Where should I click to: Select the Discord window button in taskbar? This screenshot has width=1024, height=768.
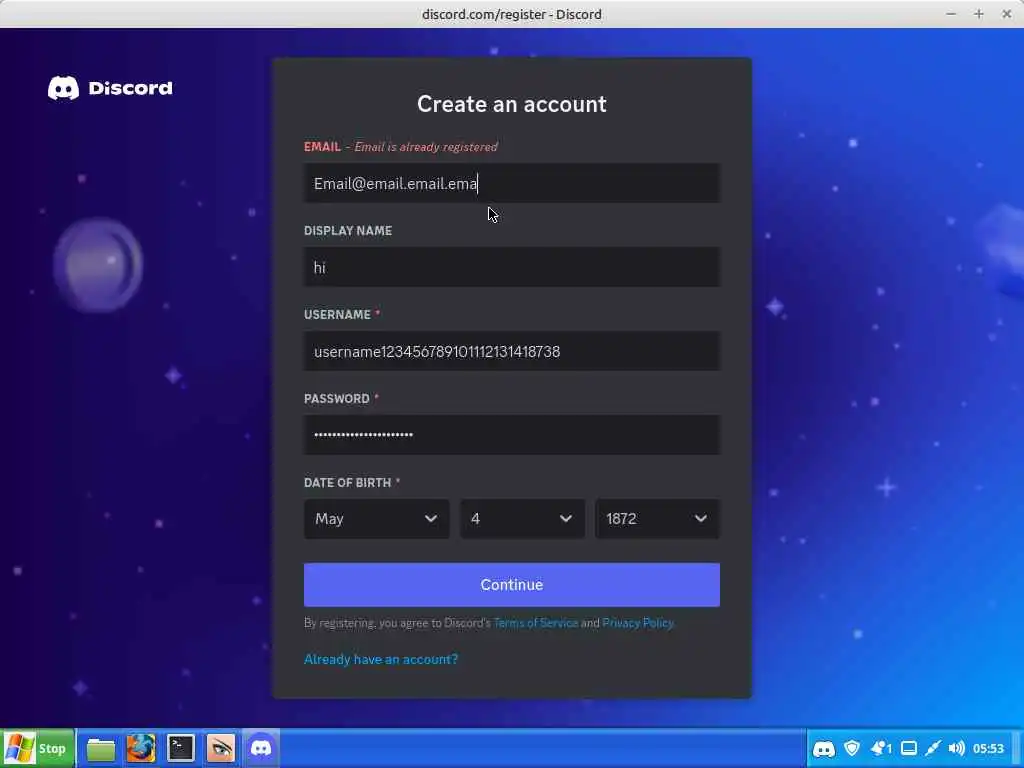261,748
